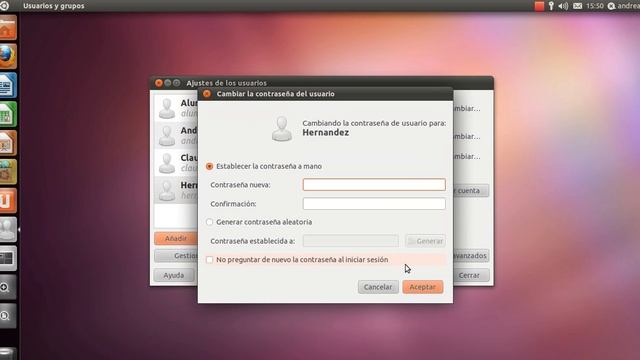Focus the "Contraseña nueva" field

[374, 184]
